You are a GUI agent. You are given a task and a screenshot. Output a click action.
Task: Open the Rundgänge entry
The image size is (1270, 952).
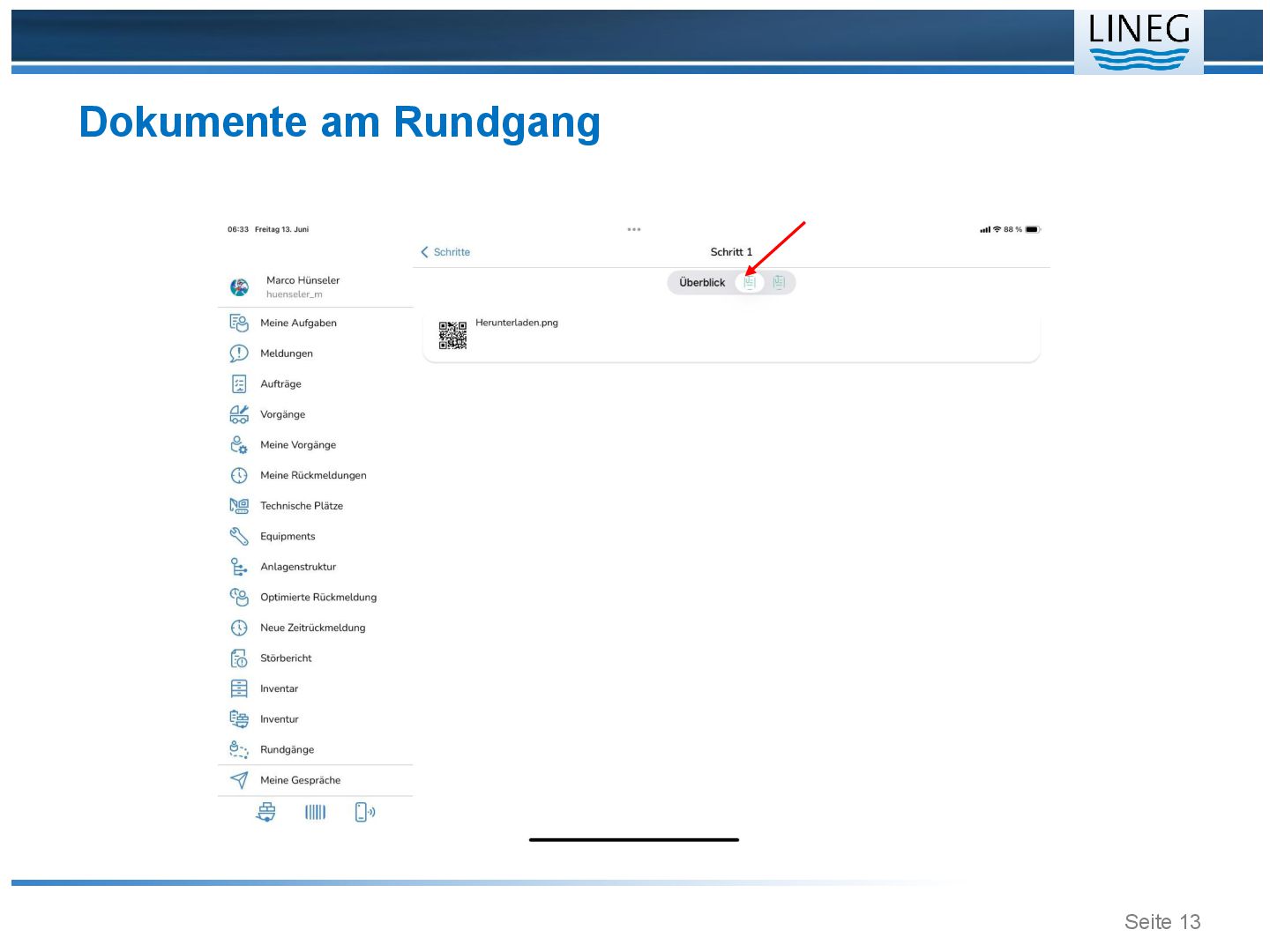(316, 749)
